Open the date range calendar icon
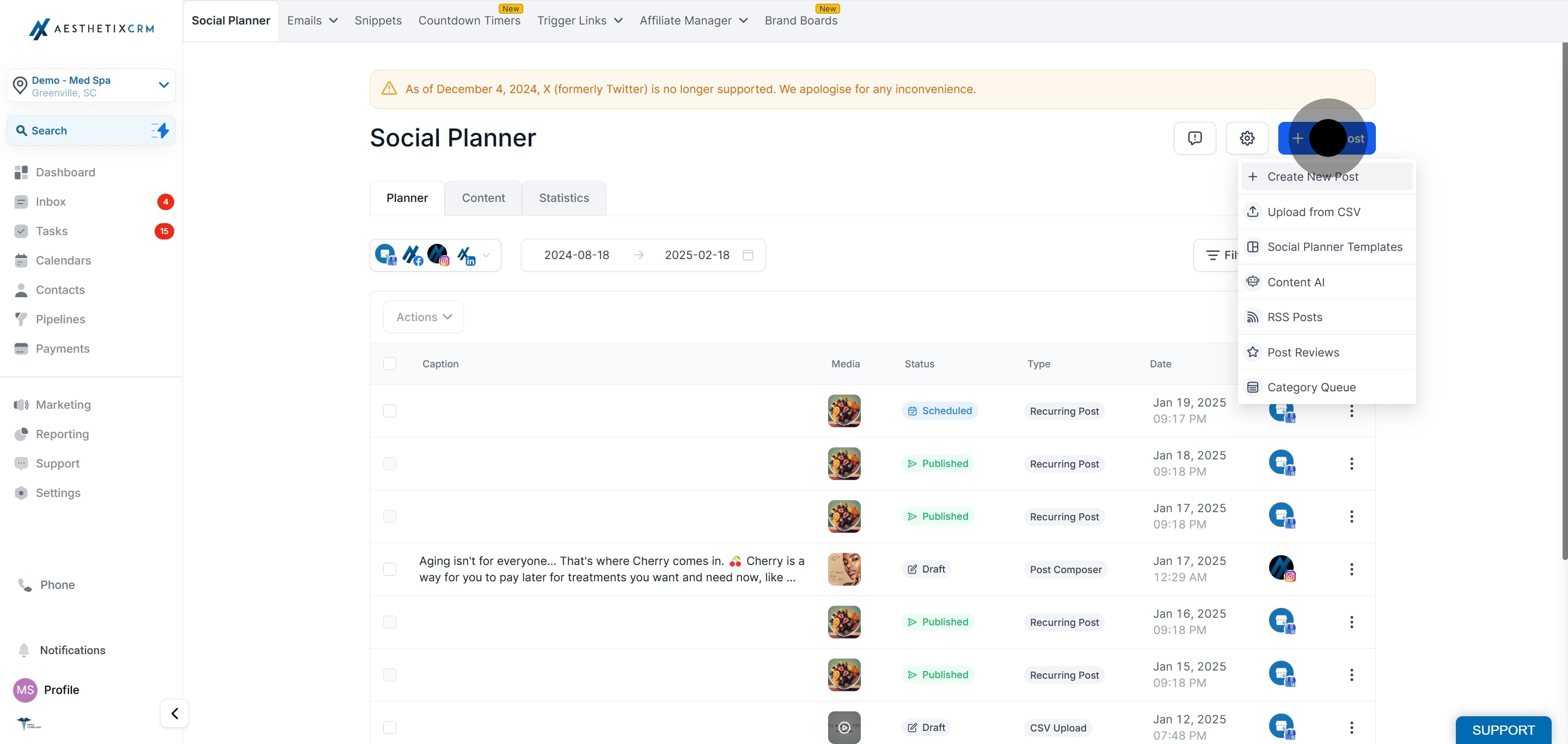This screenshot has height=744, width=1568. pos(748,255)
